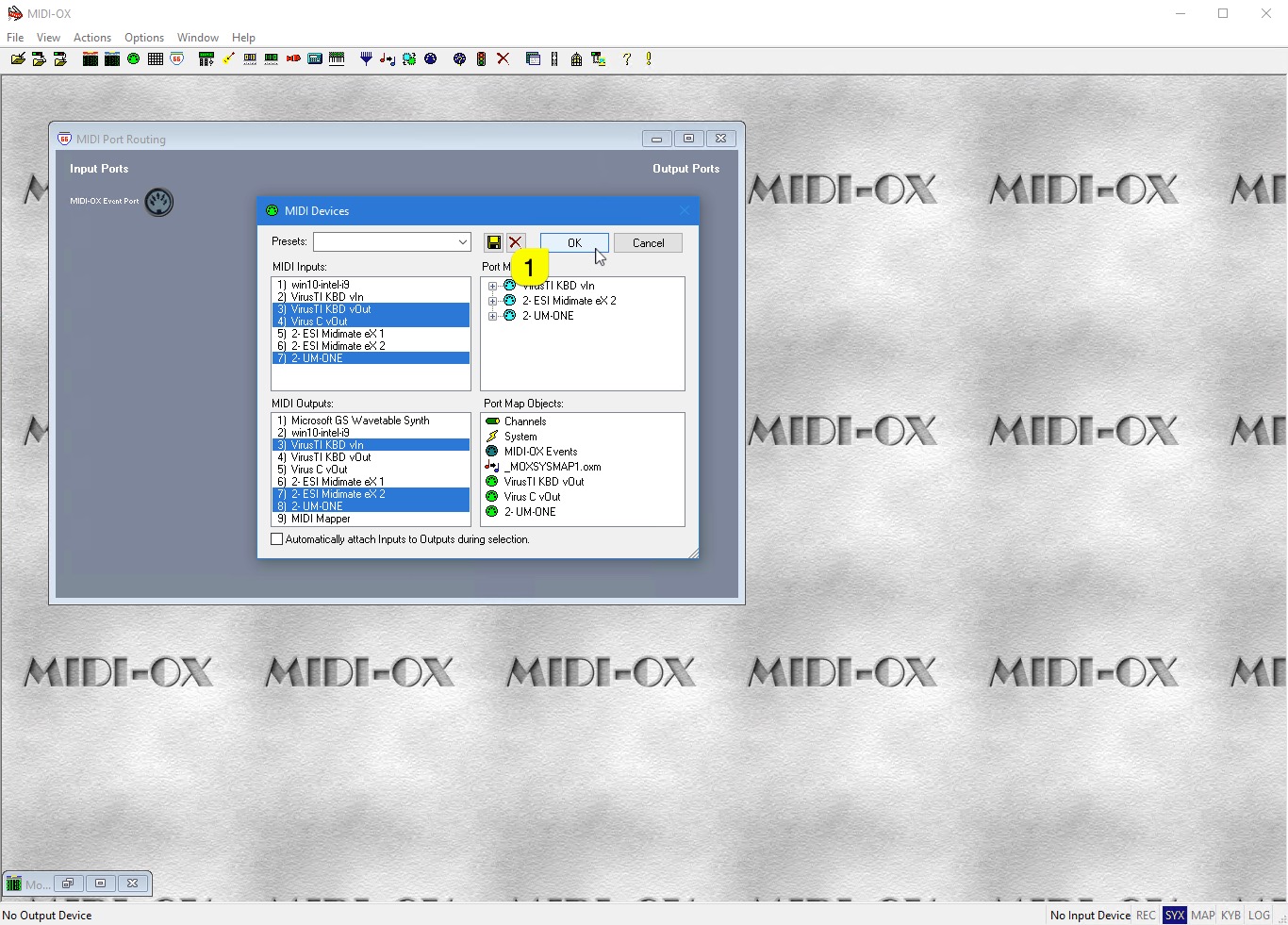Activate the SYX status bar indicator
This screenshot has height=925, width=1288.
pyautogui.click(x=1175, y=915)
